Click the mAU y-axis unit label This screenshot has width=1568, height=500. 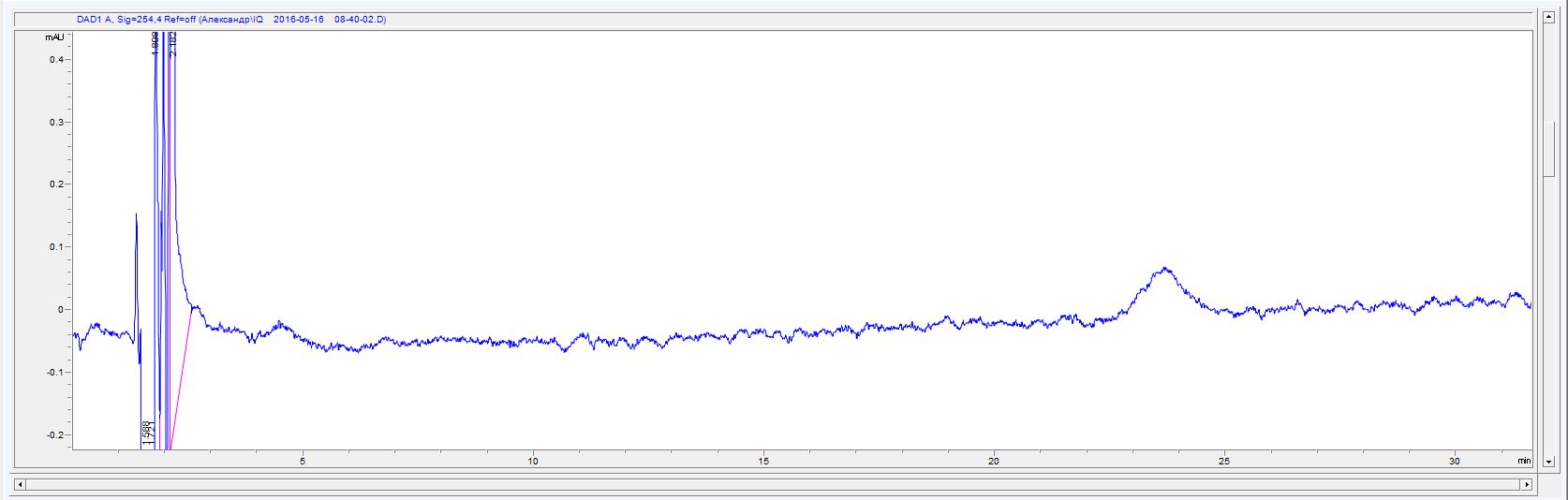pyautogui.click(x=54, y=37)
